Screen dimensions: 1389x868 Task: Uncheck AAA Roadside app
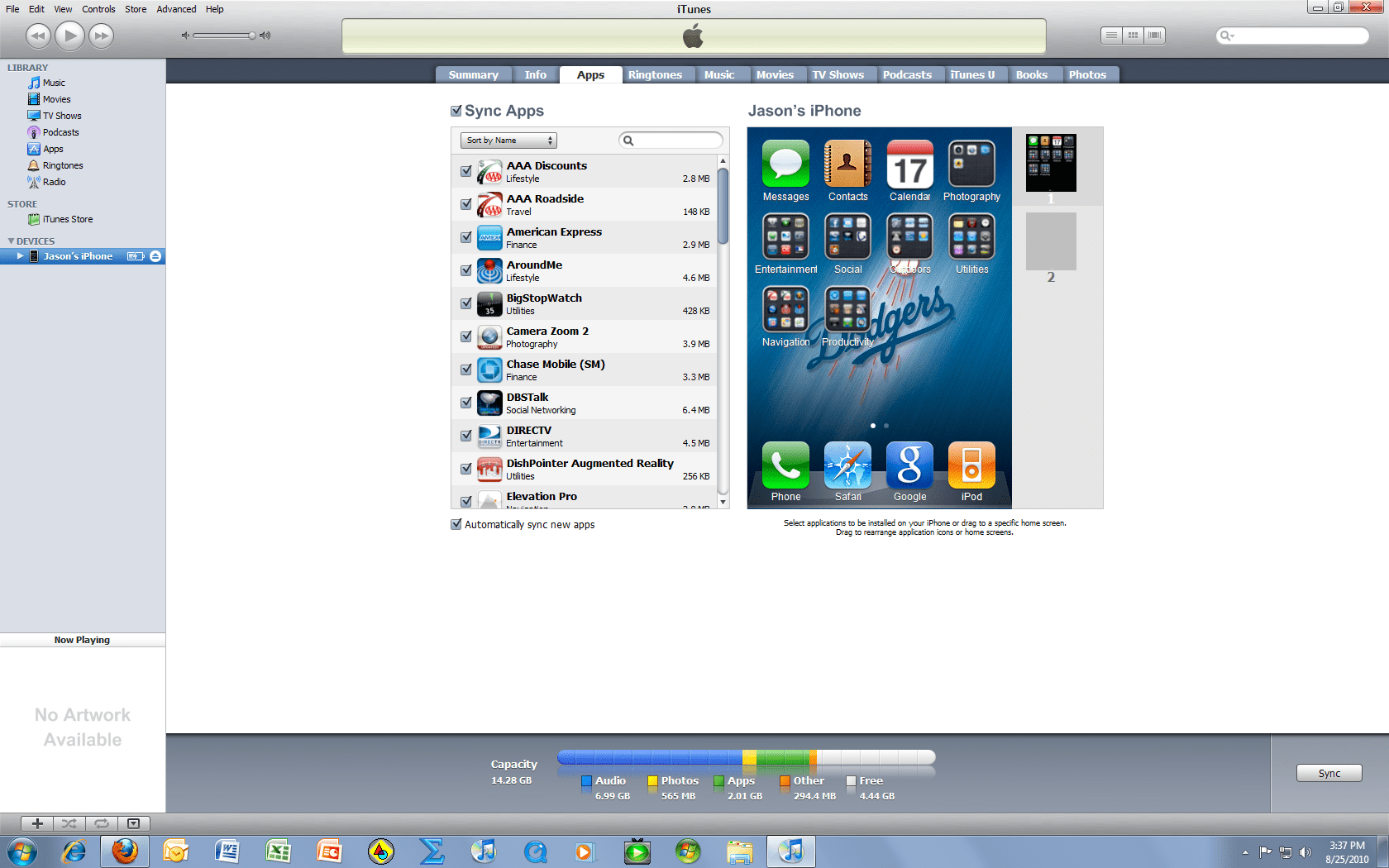(466, 204)
